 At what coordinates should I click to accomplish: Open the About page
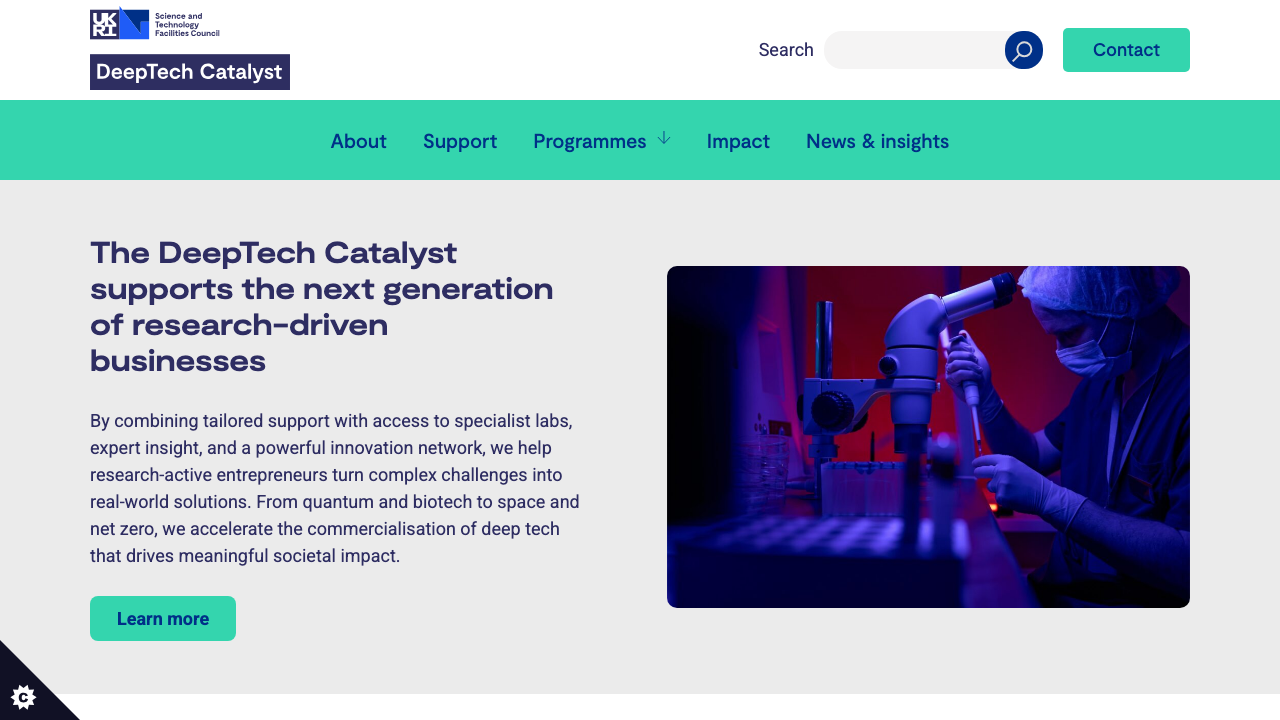pos(358,141)
